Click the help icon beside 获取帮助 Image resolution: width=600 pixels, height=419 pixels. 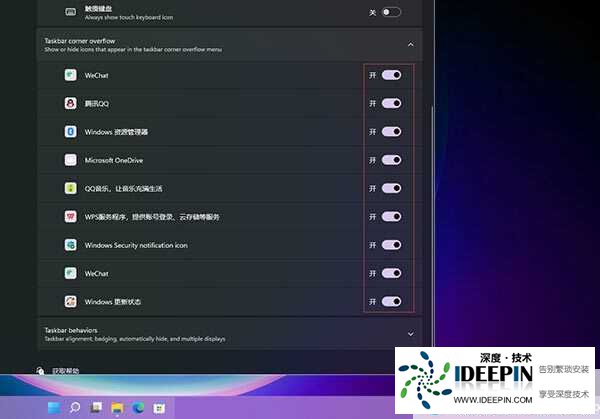coord(40,370)
